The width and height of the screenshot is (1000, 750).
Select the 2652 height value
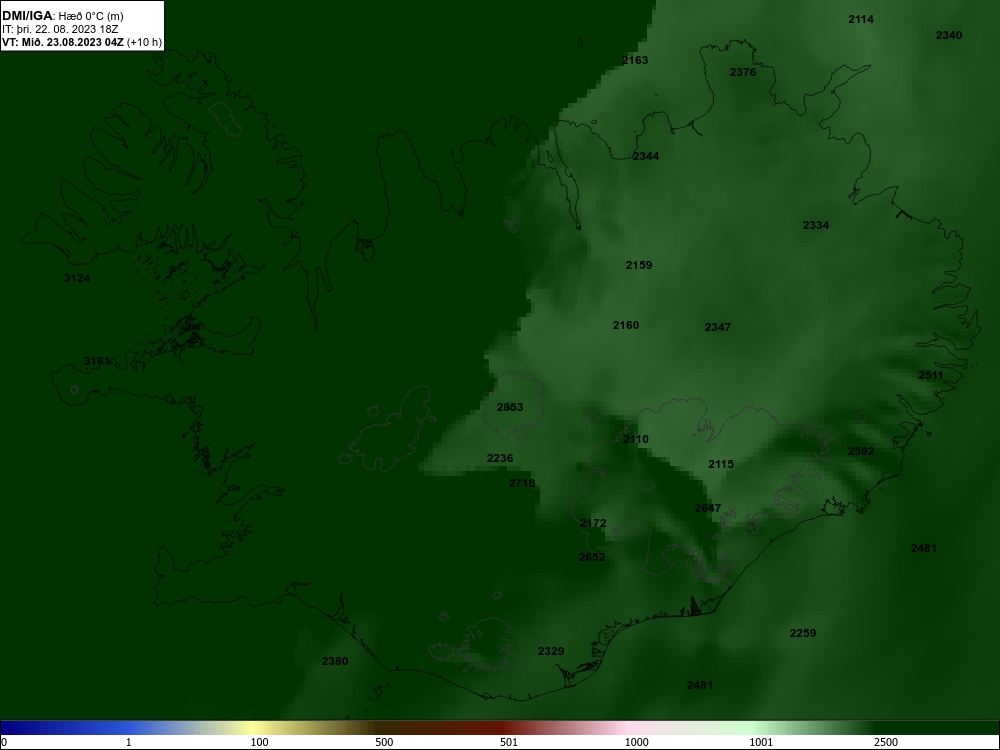pyautogui.click(x=591, y=557)
